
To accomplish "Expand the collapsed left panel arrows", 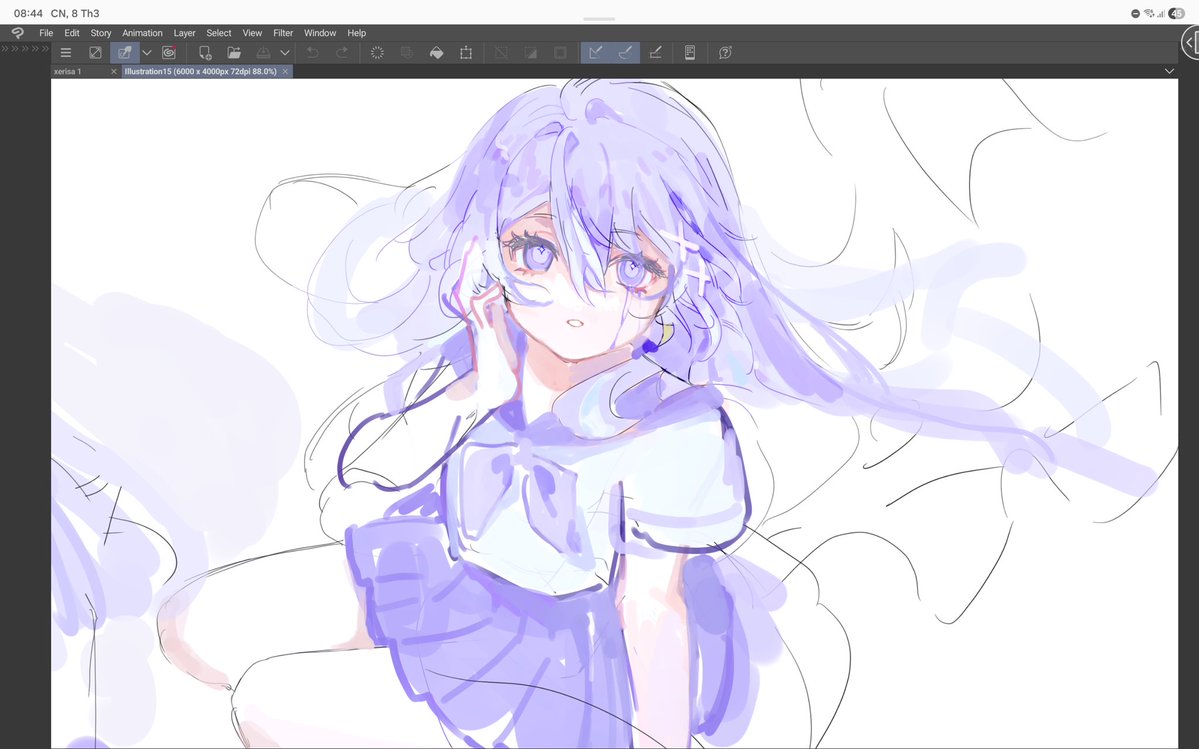I will click(x=24, y=49).
